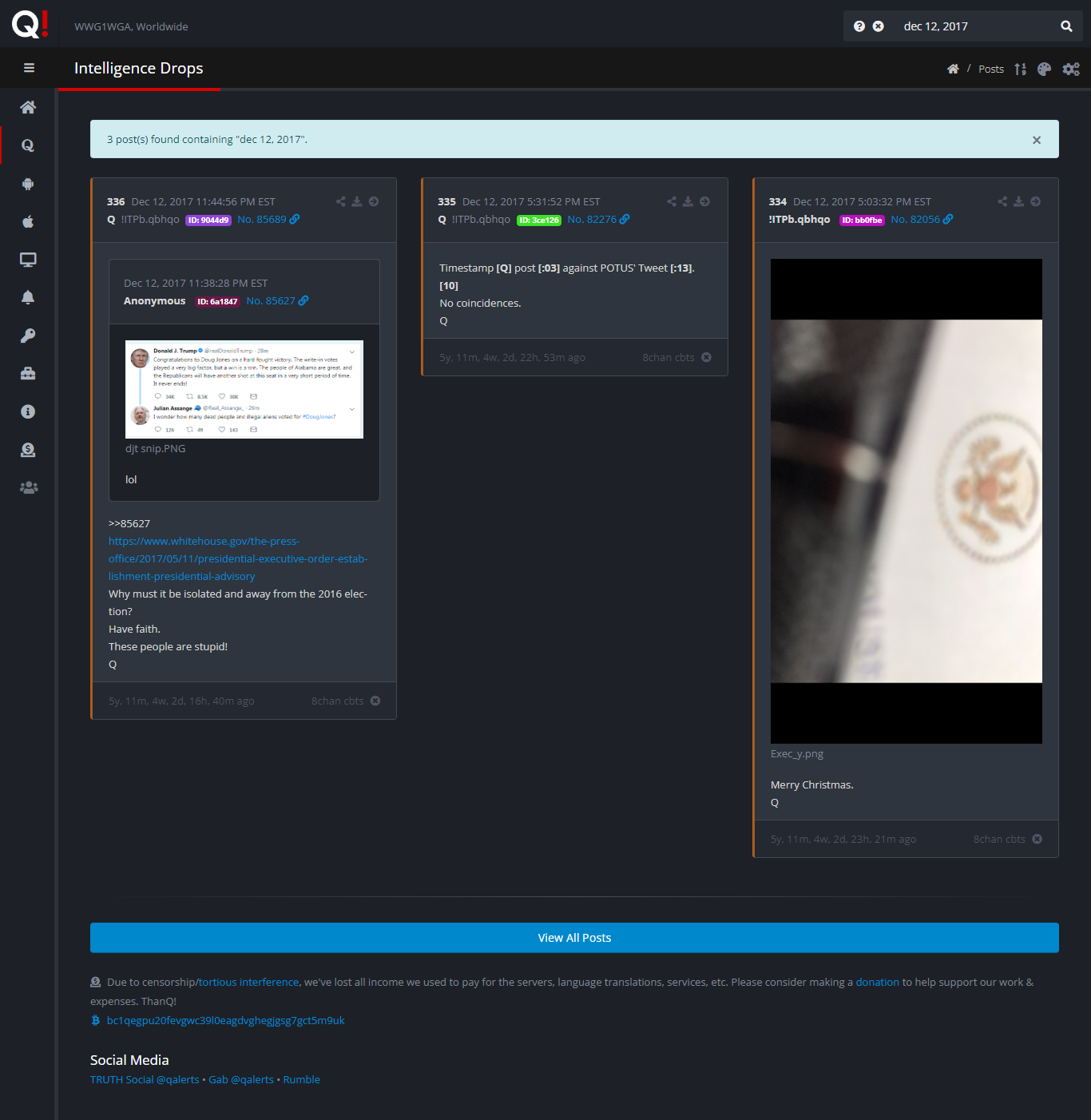Open the info icon in the sidebar
Screen dimensions: 1091x1120
coord(28,411)
